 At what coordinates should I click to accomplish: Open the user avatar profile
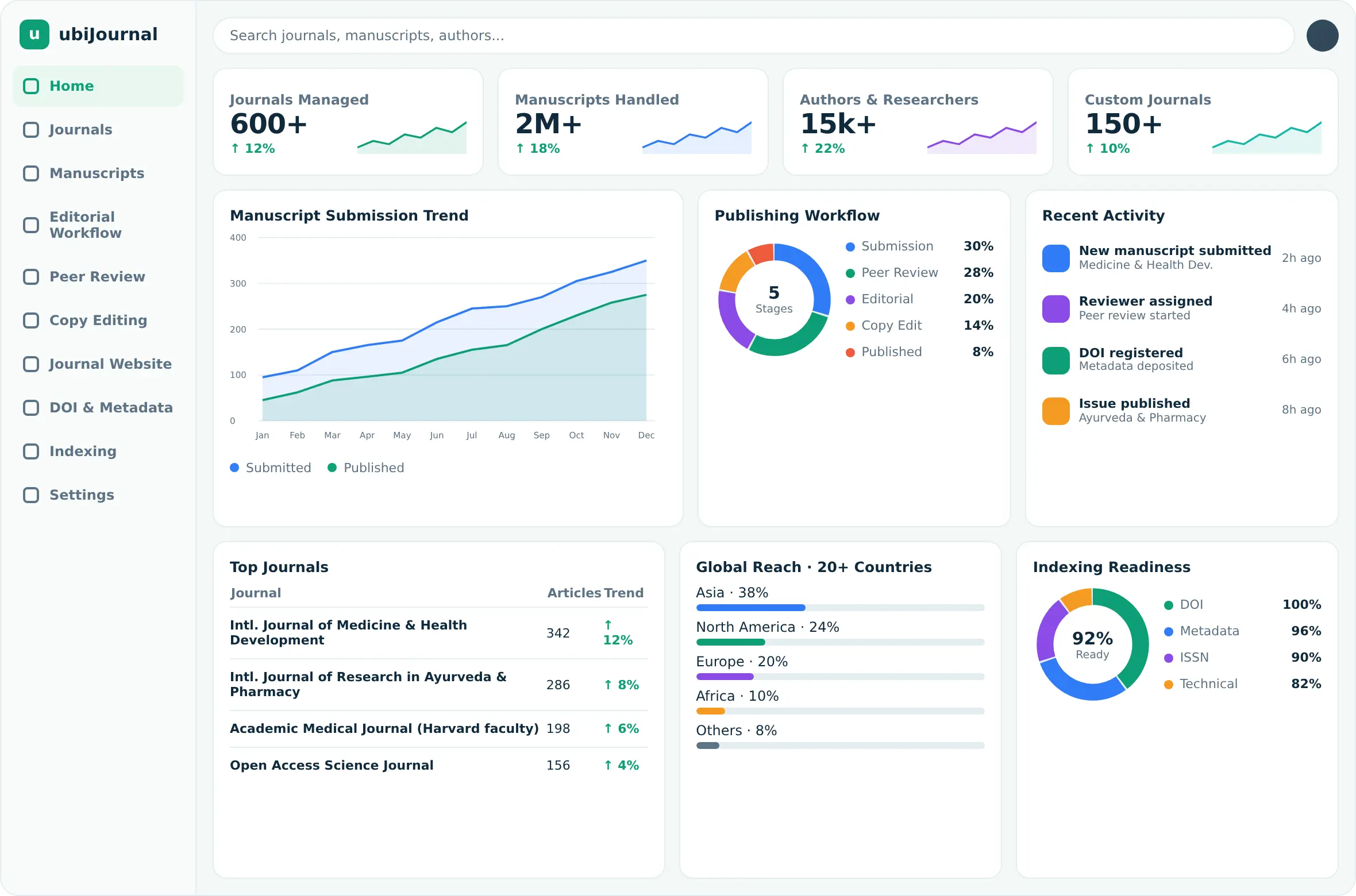tap(1322, 36)
